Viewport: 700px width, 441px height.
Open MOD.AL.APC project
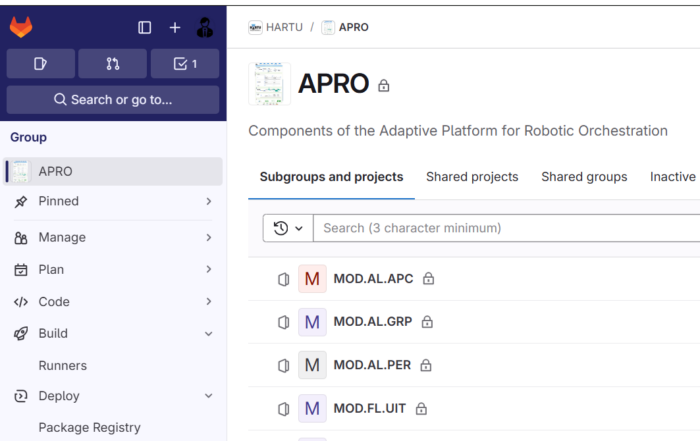[373, 279]
